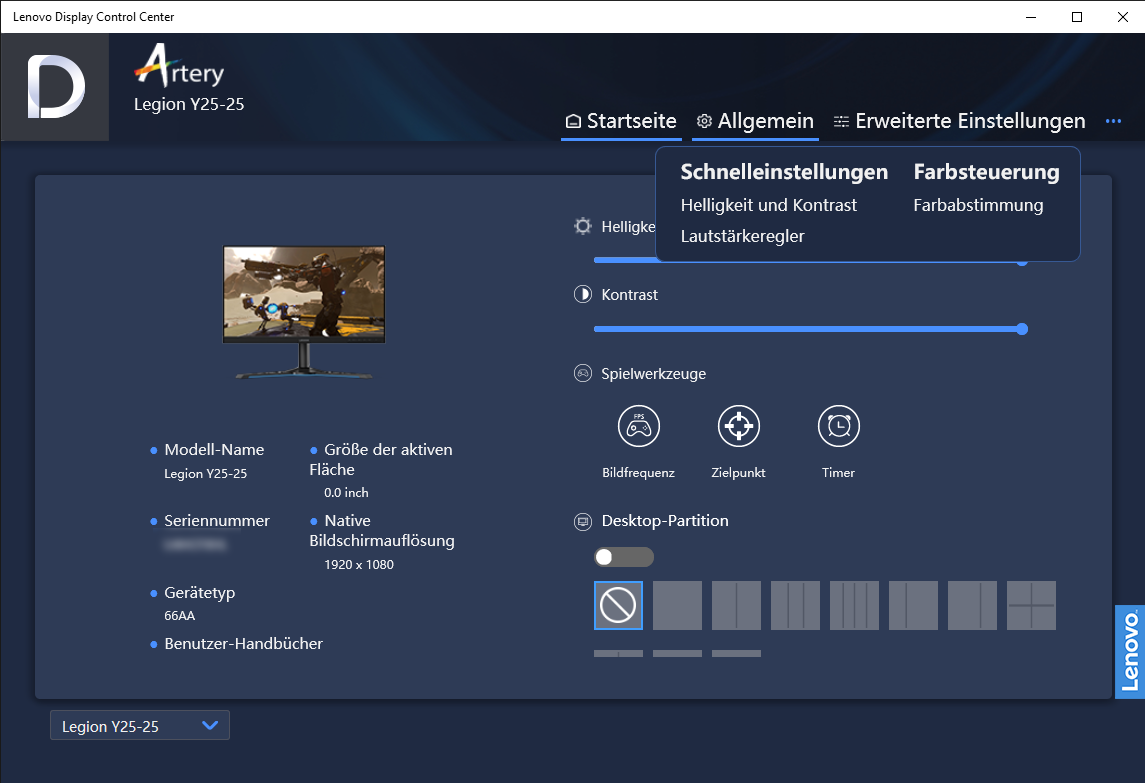Toggle the Desktop-Partition switch
1145x783 pixels.
(x=624, y=557)
